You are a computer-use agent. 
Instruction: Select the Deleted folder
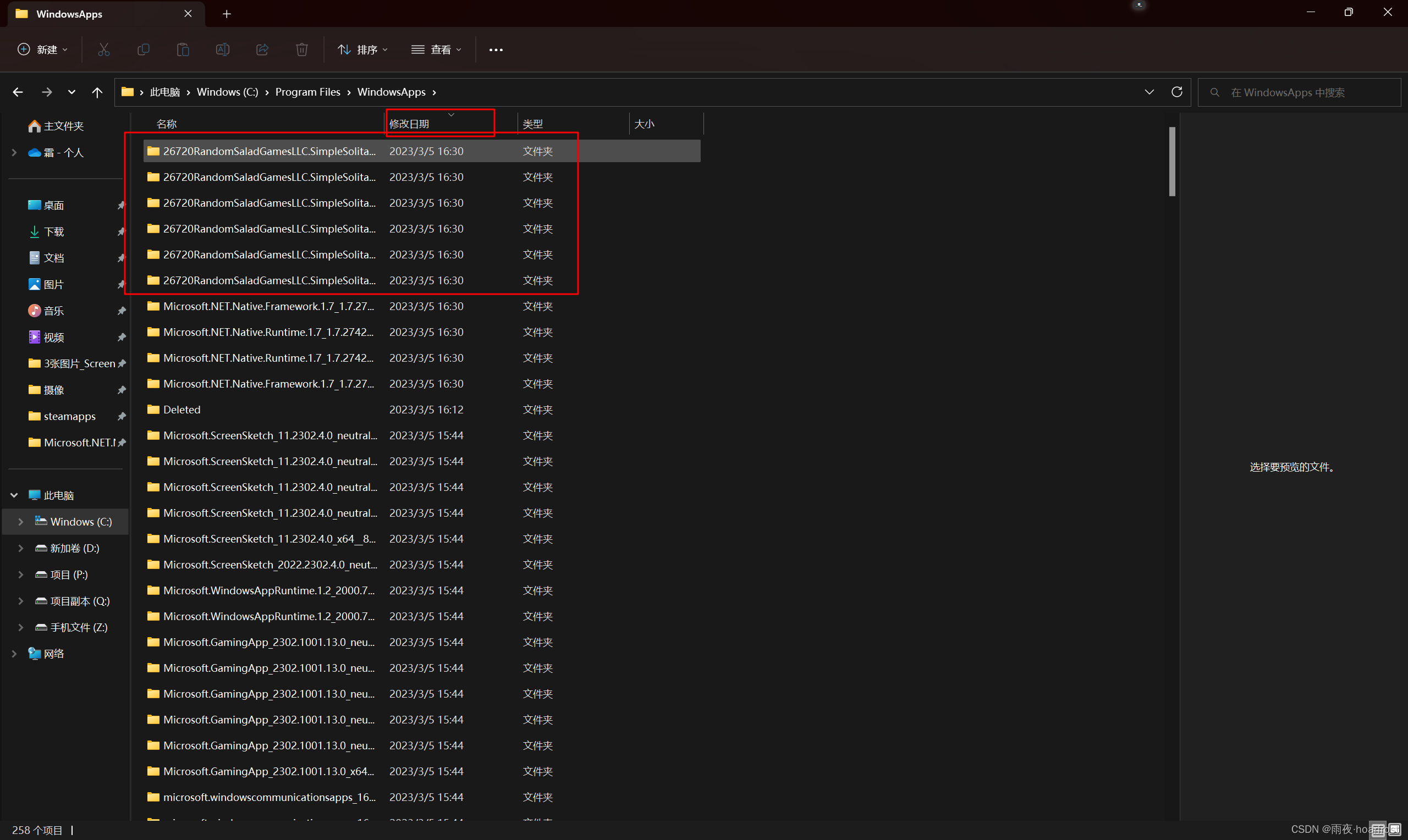coord(422,410)
